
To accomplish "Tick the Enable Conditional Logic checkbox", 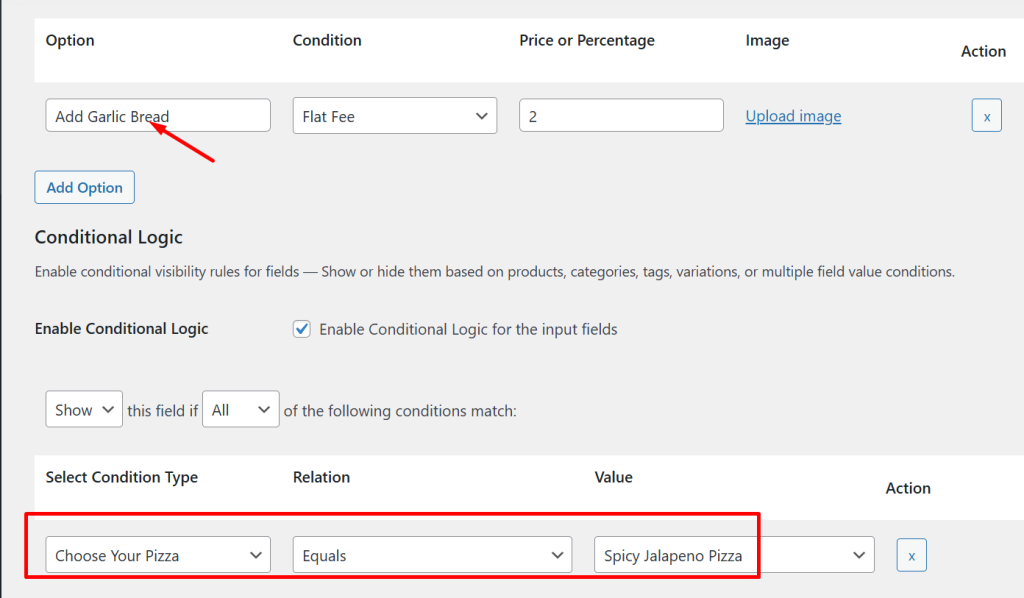I will 302,329.
